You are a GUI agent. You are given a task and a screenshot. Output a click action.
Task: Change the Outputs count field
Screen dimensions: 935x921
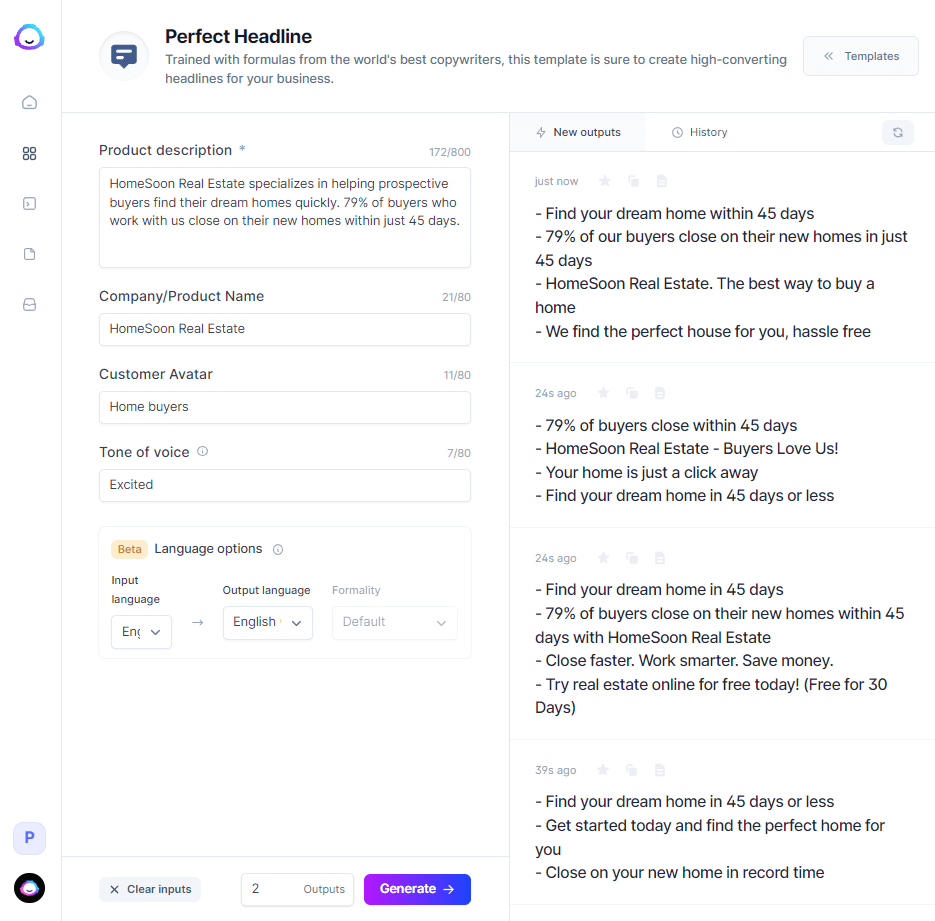pos(297,888)
